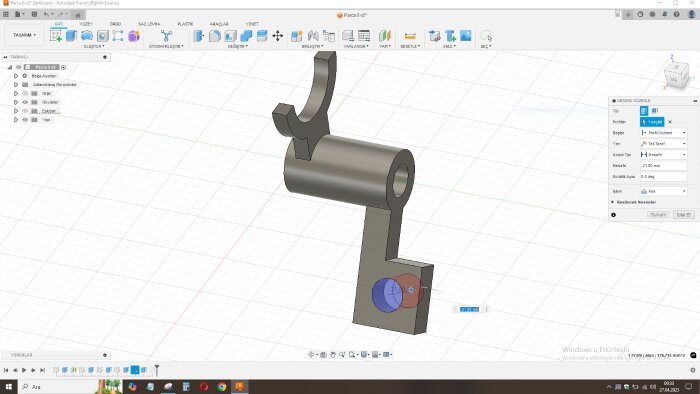
Task: Select the Fillet tool
Action: tap(215, 36)
